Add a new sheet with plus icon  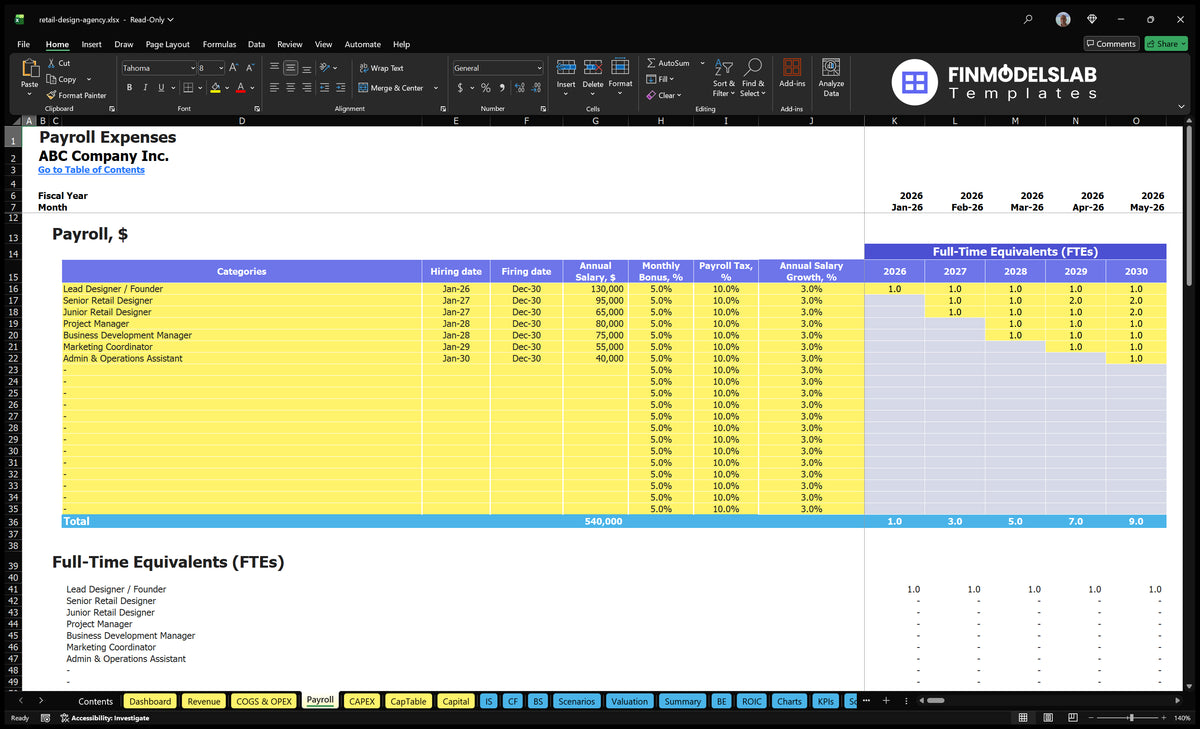coord(885,701)
